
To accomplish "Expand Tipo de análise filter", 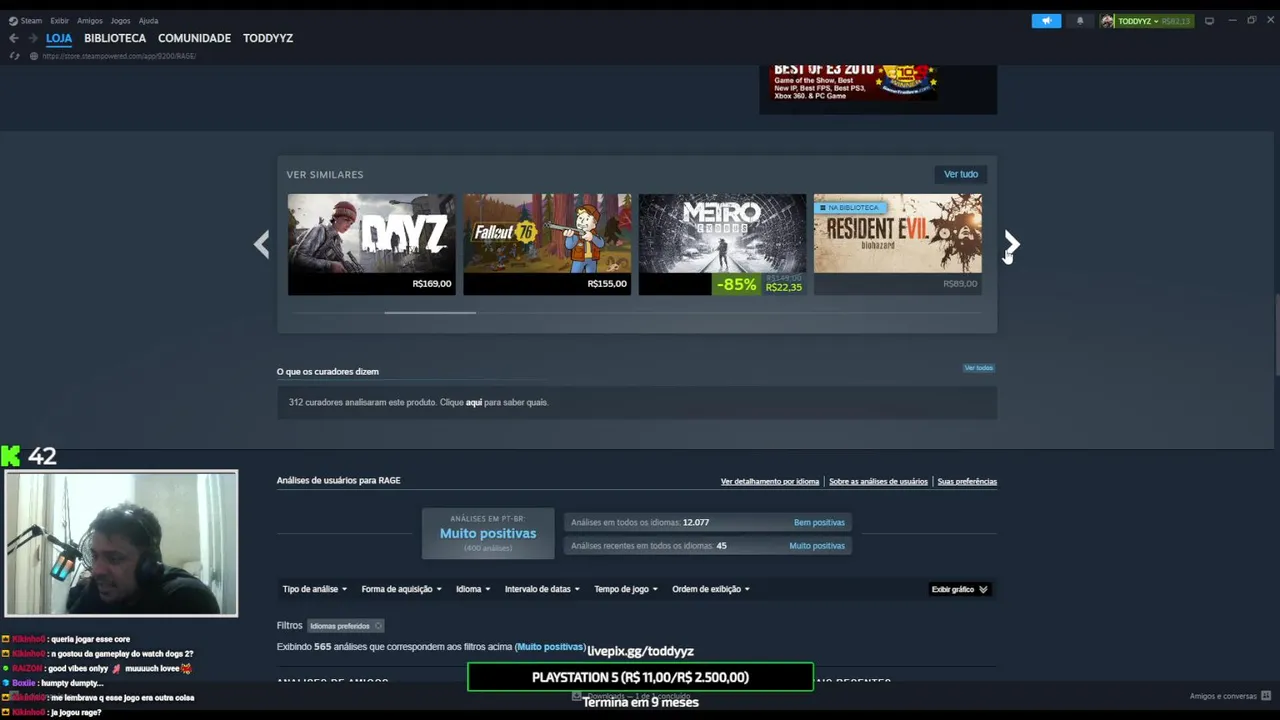I will click(x=314, y=589).
